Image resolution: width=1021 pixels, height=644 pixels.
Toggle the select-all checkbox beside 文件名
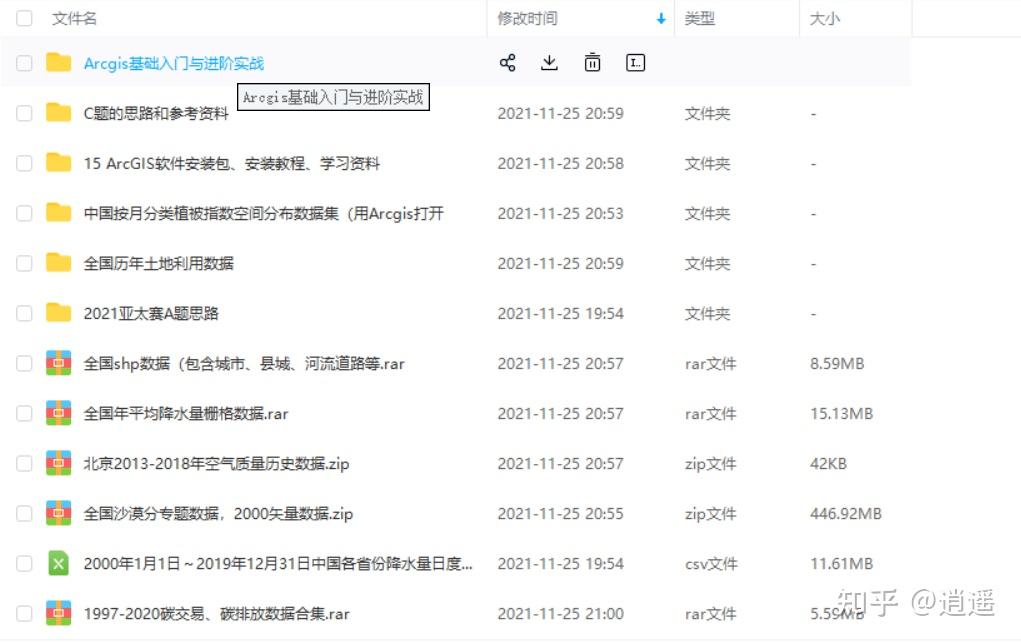(24, 18)
